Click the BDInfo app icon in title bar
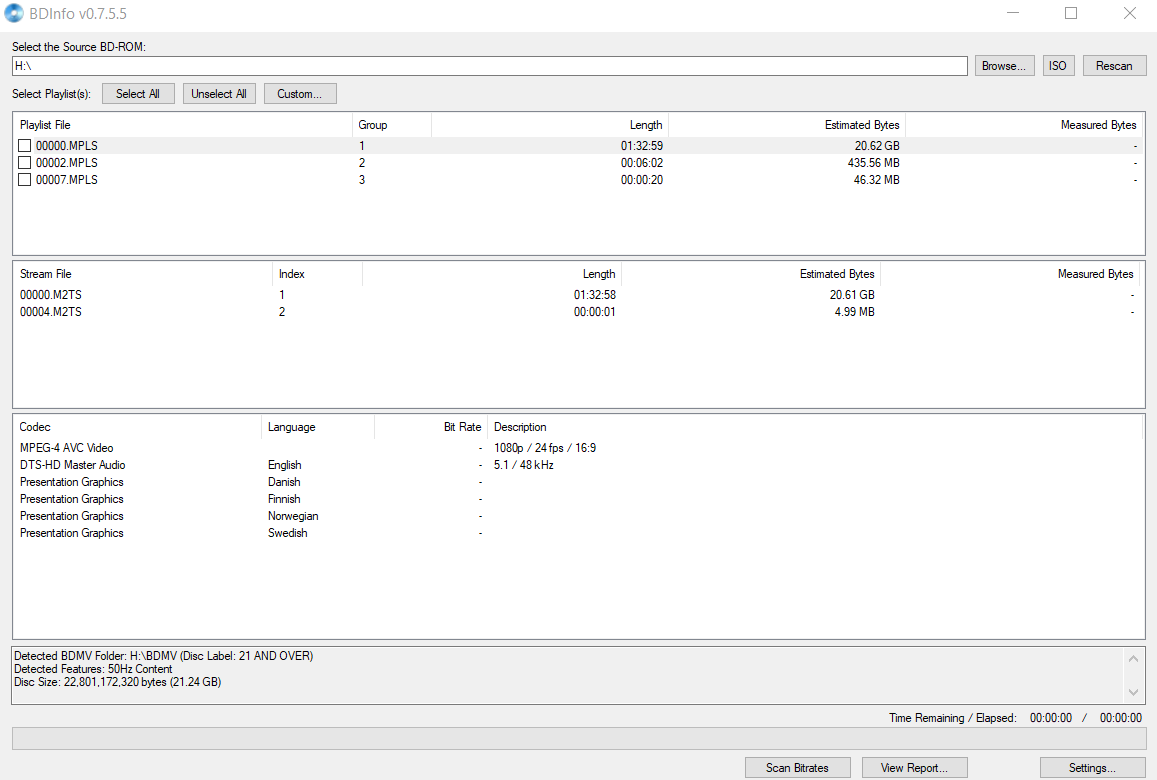1157x780 pixels. click(14, 13)
